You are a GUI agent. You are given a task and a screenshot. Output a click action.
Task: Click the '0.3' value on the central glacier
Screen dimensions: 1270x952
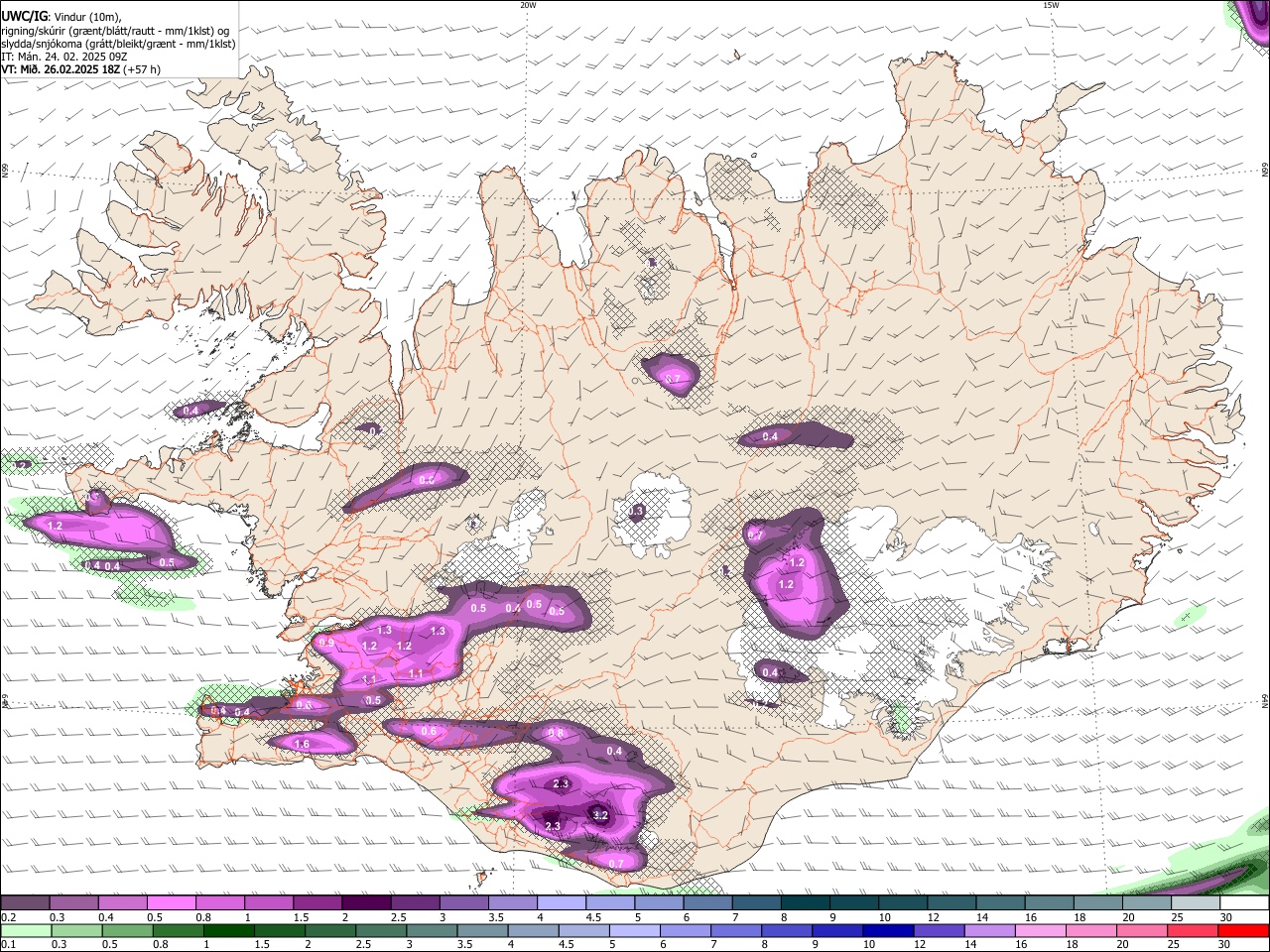[637, 511]
